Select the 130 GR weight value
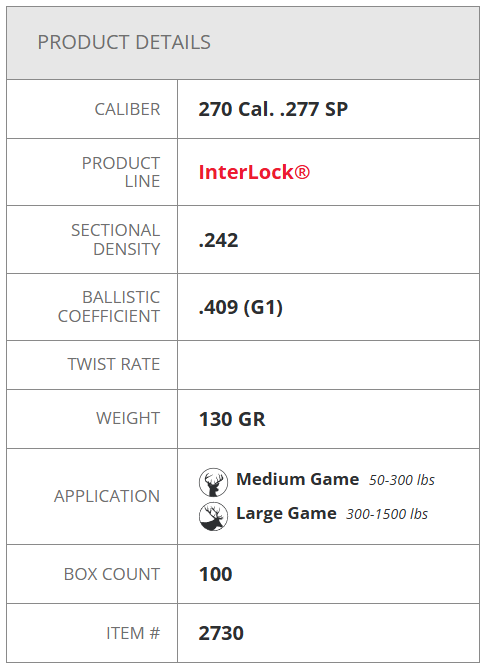This screenshot has height=667, width=485. click(232, 419)
